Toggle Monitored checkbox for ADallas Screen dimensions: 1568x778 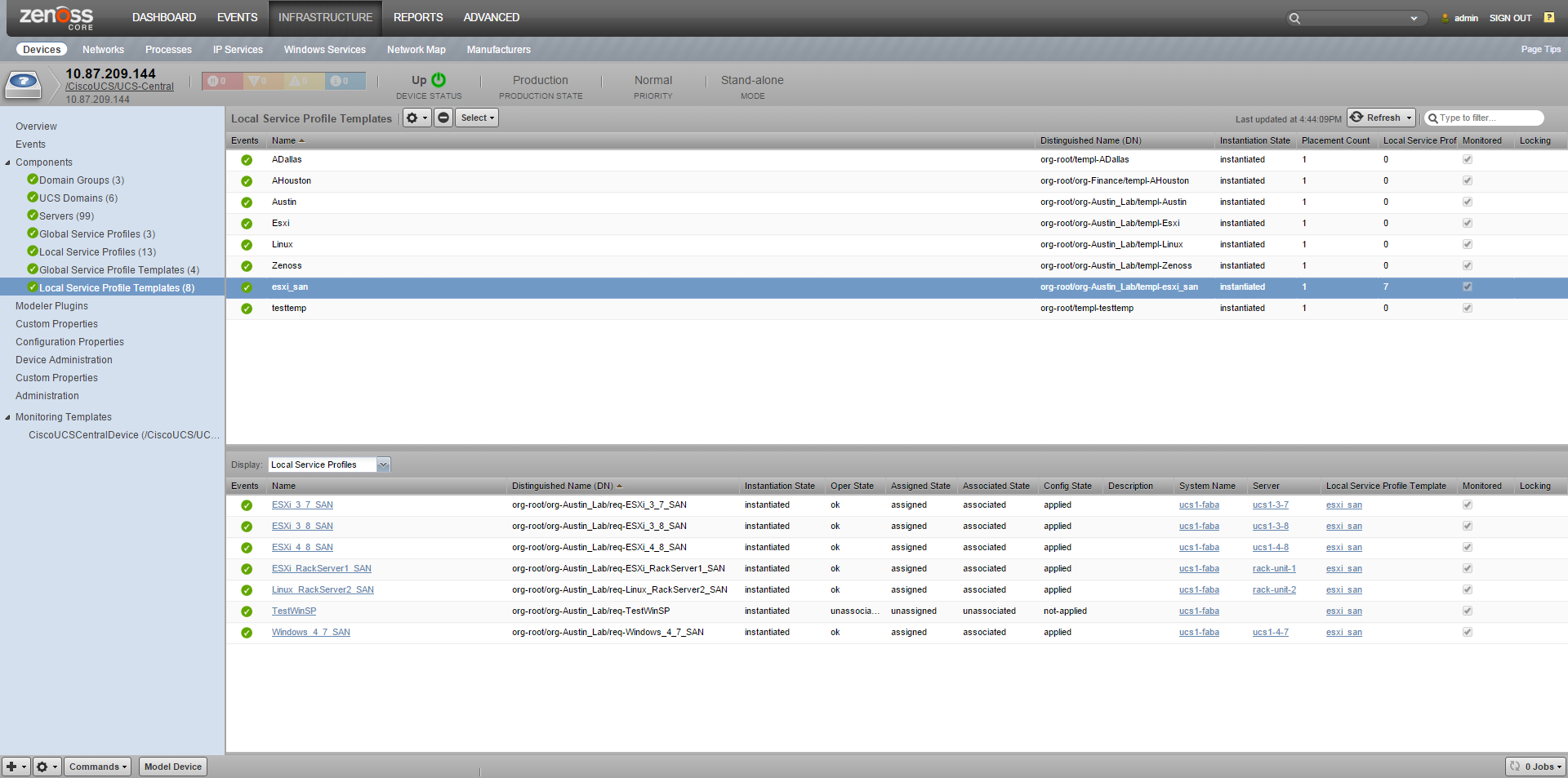click(x=1468, y=159)
